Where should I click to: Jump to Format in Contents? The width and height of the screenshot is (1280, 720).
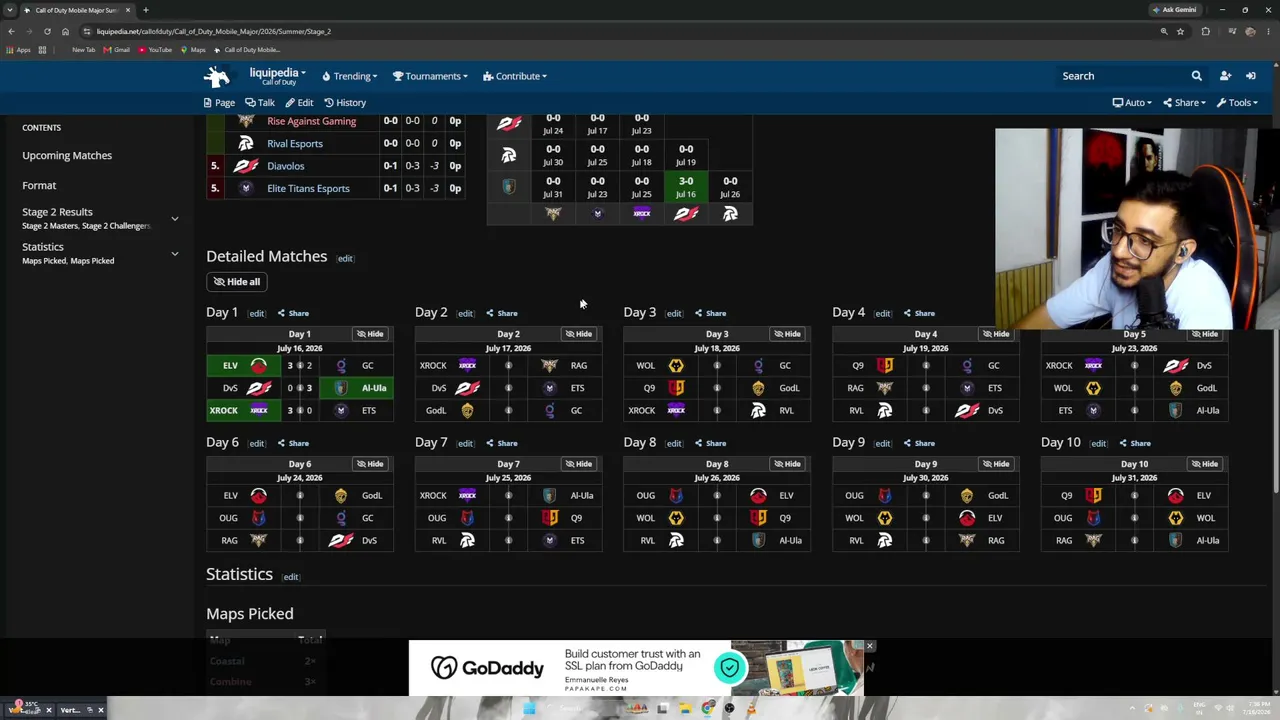[39, 186]
